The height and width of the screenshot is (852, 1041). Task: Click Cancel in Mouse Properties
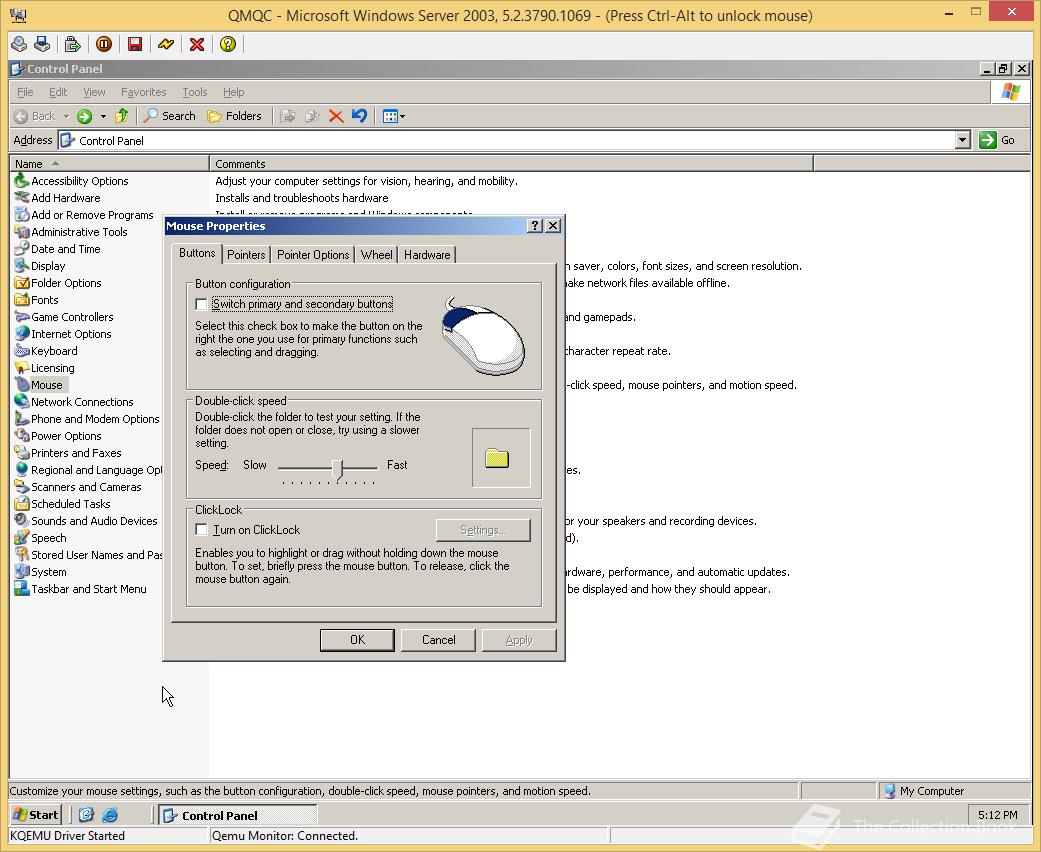(x=438, y=640)
